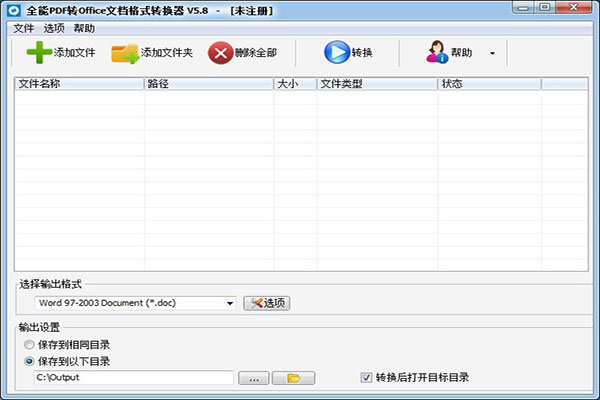The image size is (600, 400).
Task: Click the red Delete All (删除全部) icon
Action: click(220, 53)
